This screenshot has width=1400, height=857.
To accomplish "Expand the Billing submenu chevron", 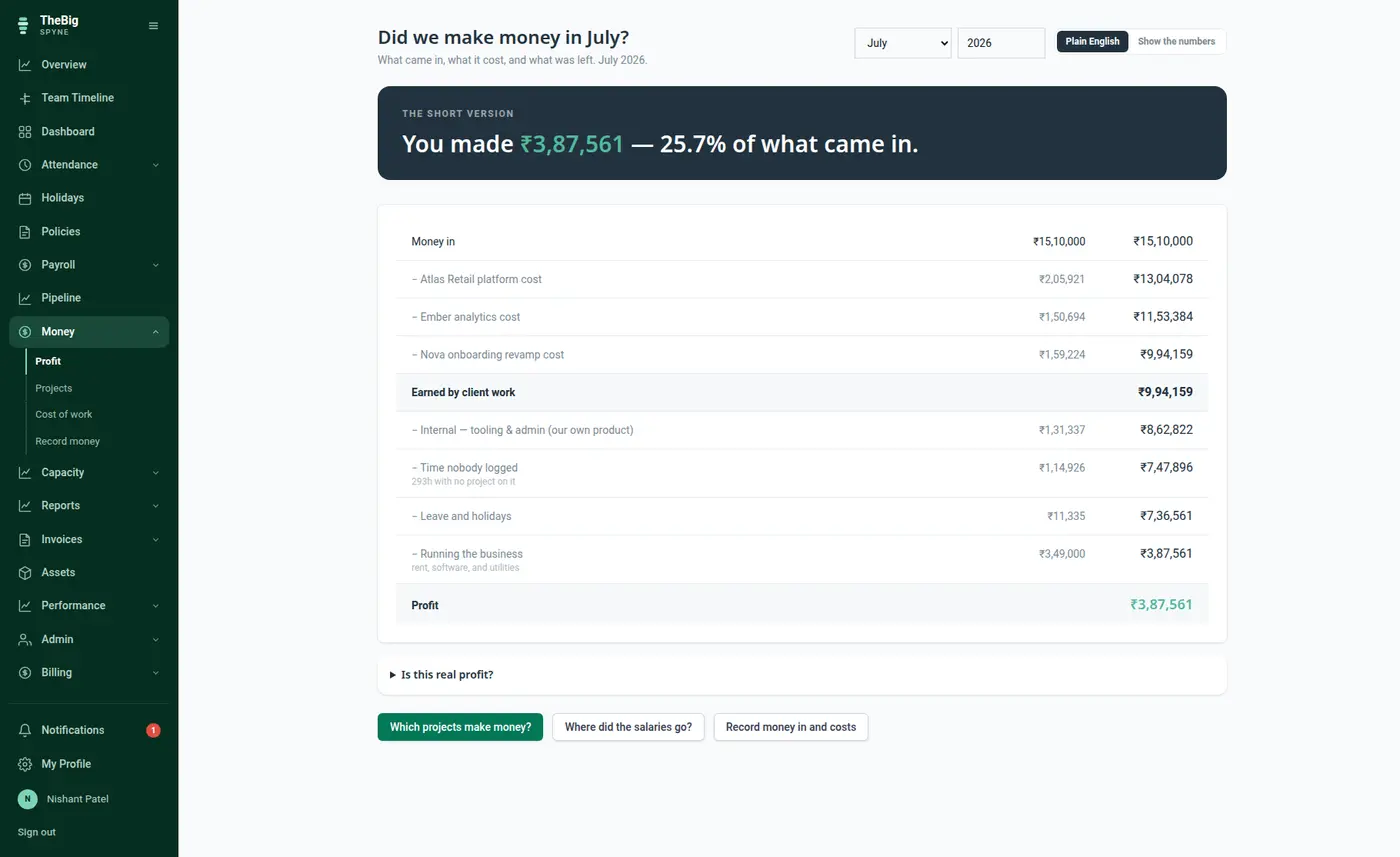I will (156, 673).
